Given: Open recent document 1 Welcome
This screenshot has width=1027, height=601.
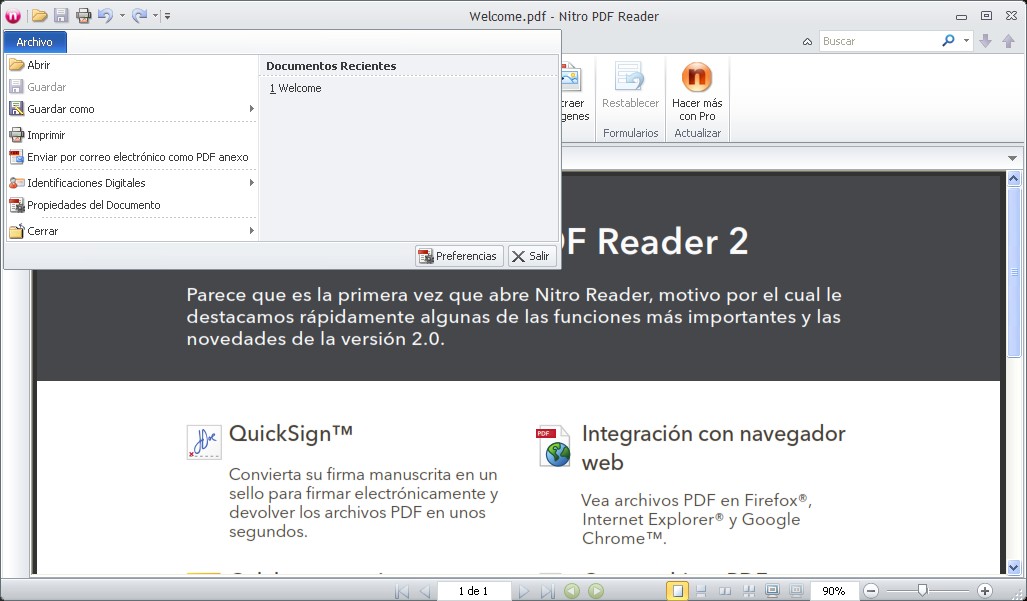Looking at the screenshot, I should (295, 88).
